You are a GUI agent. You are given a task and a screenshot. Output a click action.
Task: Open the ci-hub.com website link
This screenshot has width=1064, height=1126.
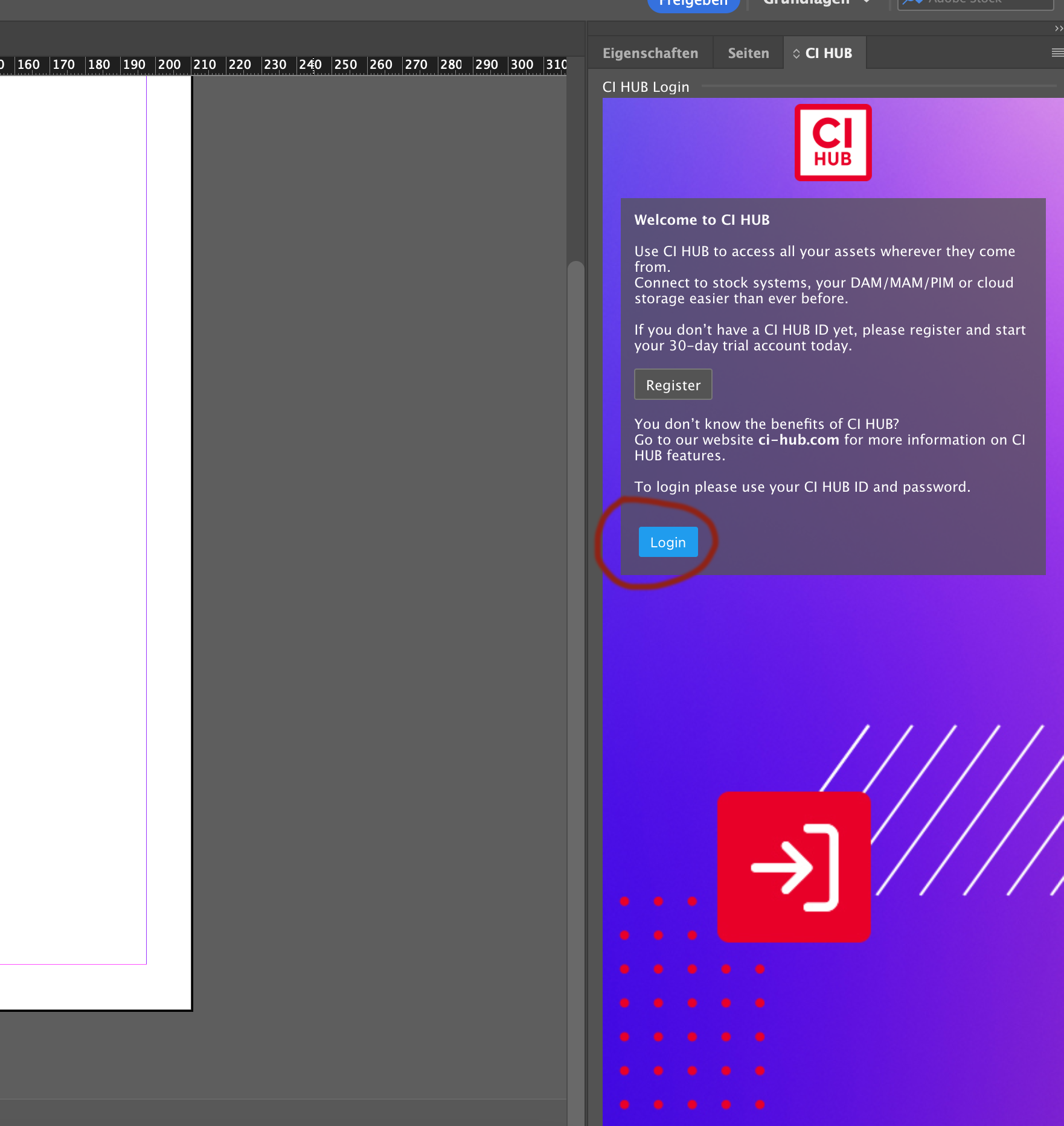click(x=798, y=440)
